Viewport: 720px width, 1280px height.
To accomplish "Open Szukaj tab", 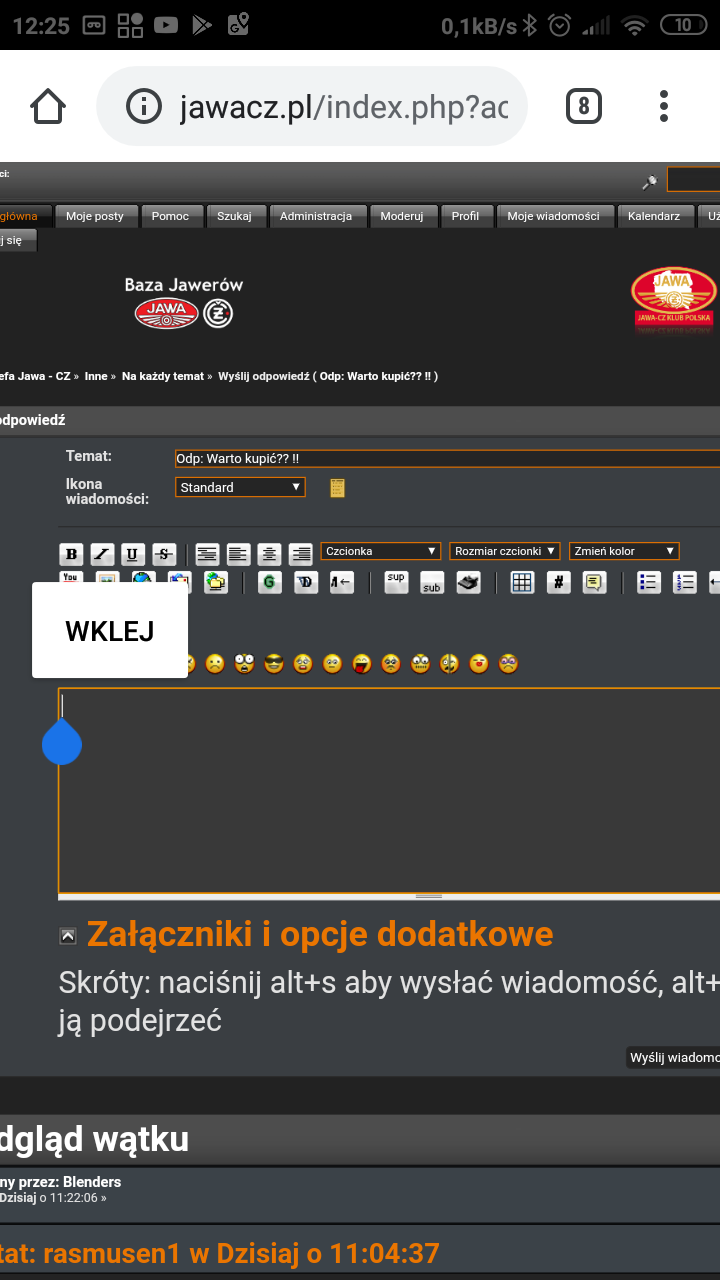I will [235, 216].
